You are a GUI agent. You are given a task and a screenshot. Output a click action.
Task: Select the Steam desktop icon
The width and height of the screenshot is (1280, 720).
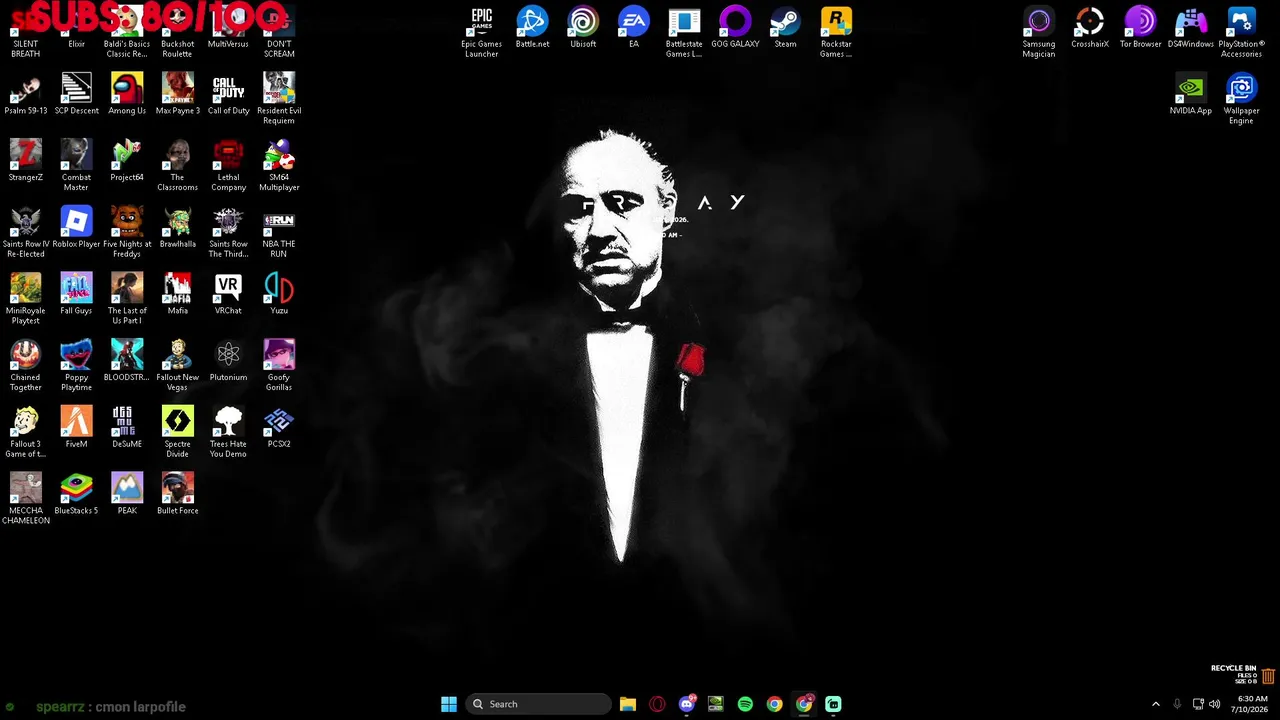click(x=785, y=28)
